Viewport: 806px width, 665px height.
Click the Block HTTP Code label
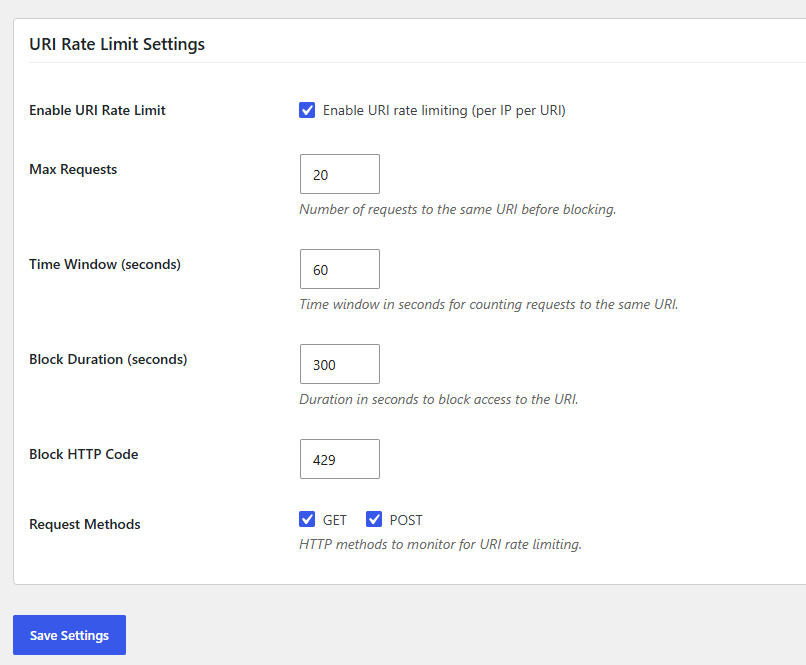[84, 454]
